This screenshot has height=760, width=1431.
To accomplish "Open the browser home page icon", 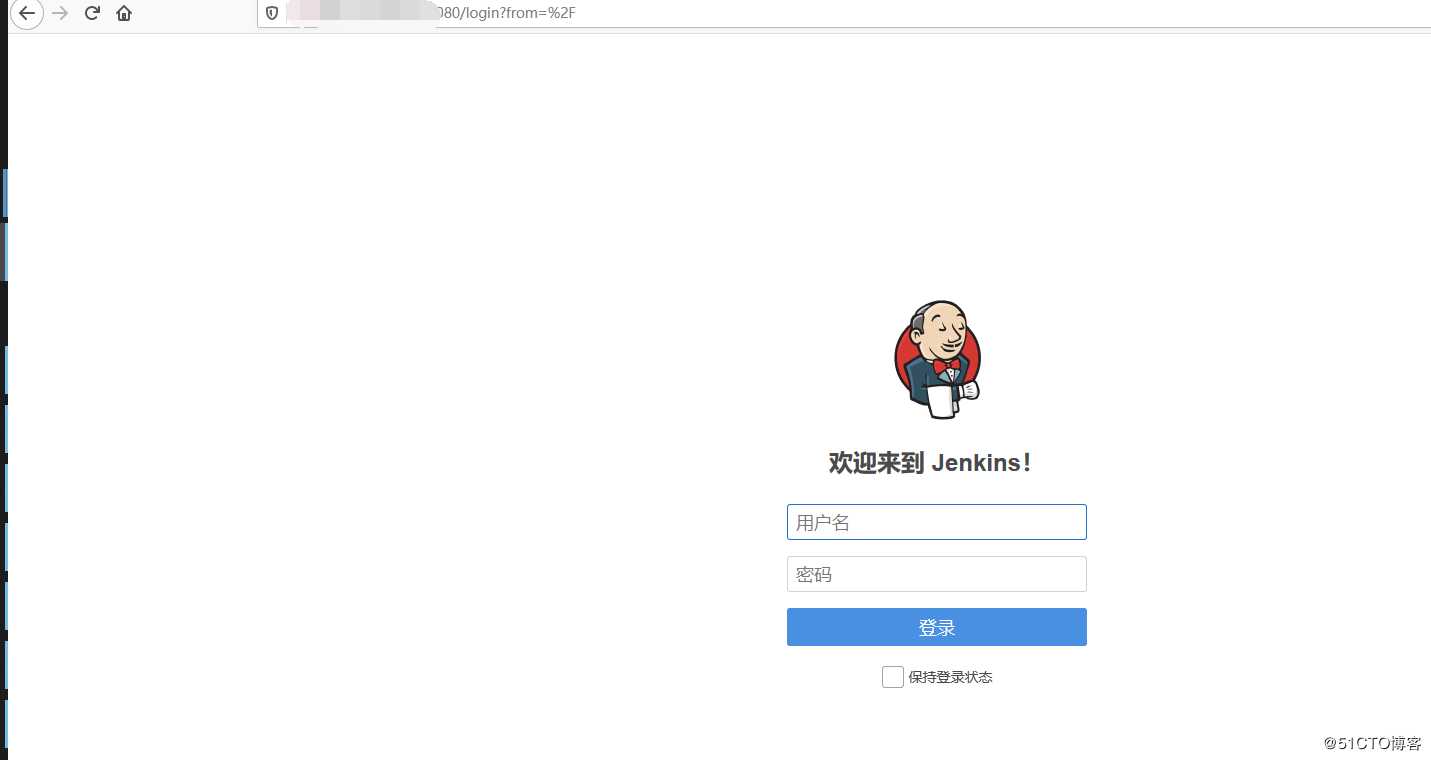I will (124, 14).
